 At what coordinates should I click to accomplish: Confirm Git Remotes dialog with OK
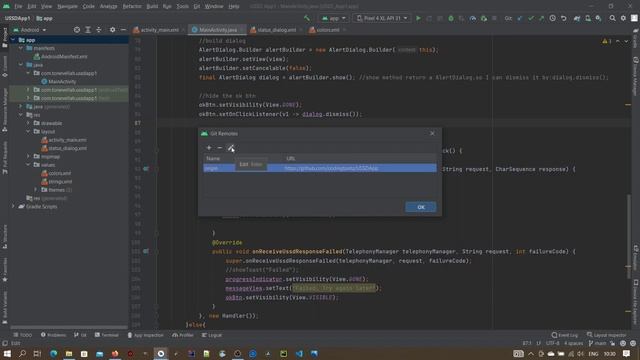click(421, 207)
